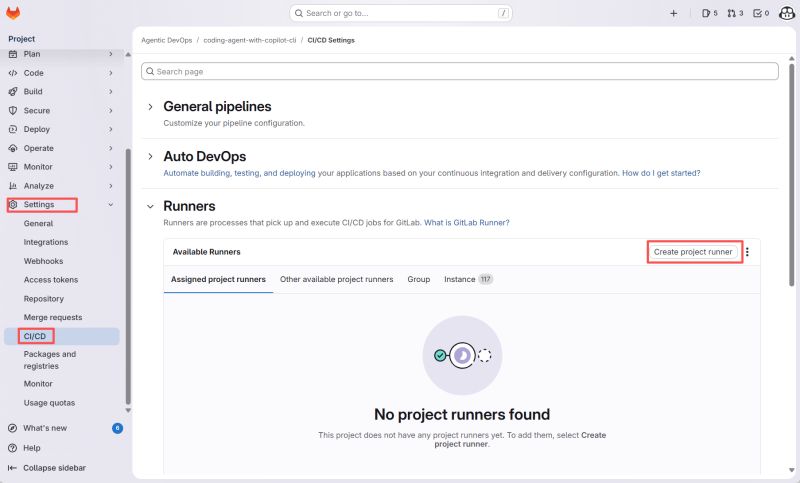Collapse the Runners section
This screenshot has height=483, width=800.
coord(150,207)
